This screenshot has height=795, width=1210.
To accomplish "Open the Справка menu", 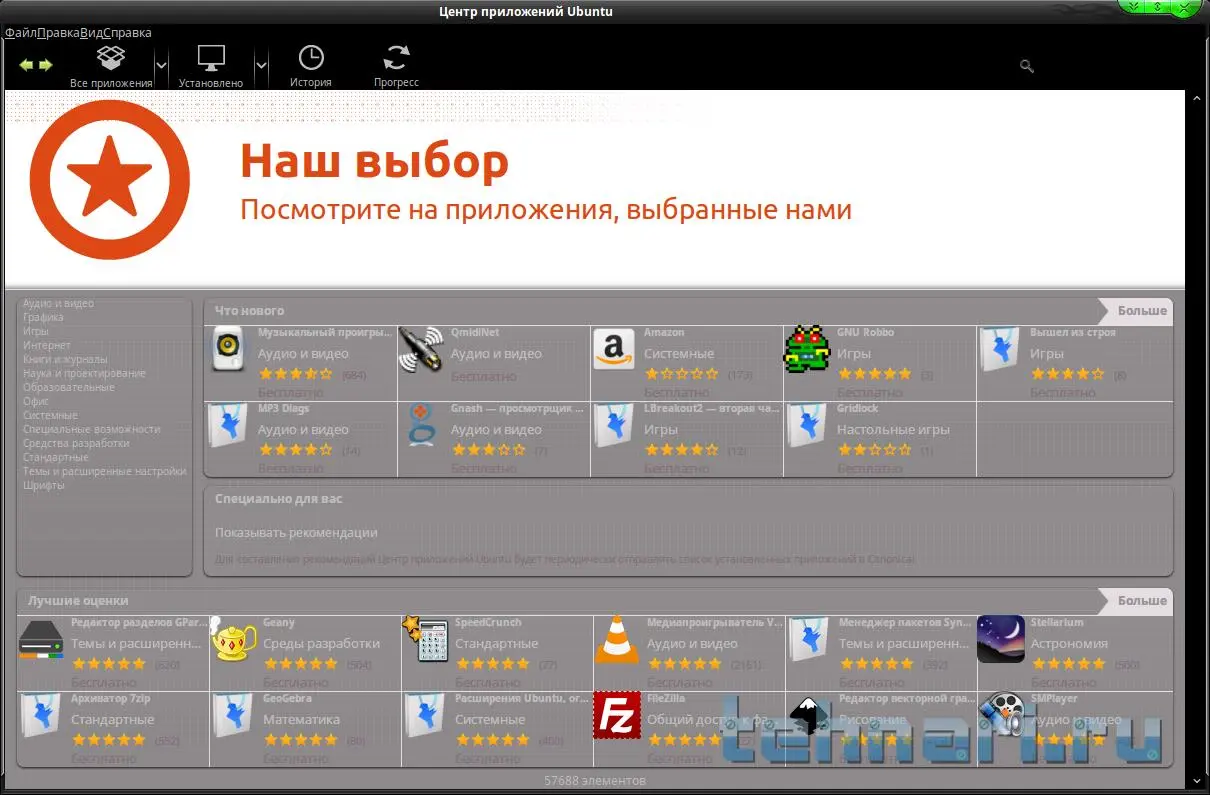I will click(128, 33).
